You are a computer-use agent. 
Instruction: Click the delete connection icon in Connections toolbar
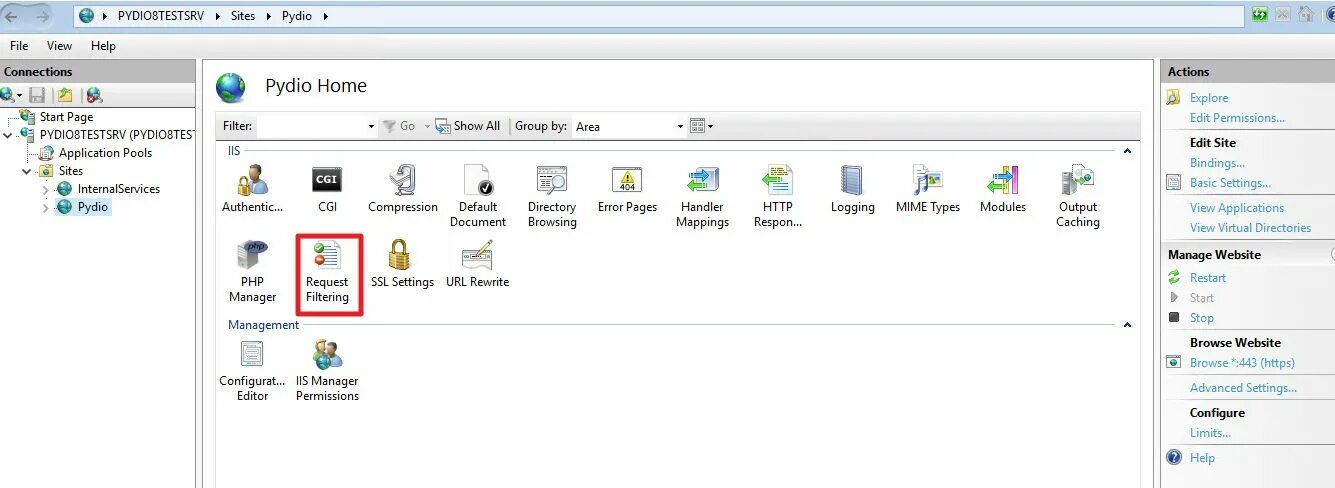click(94, 95)
